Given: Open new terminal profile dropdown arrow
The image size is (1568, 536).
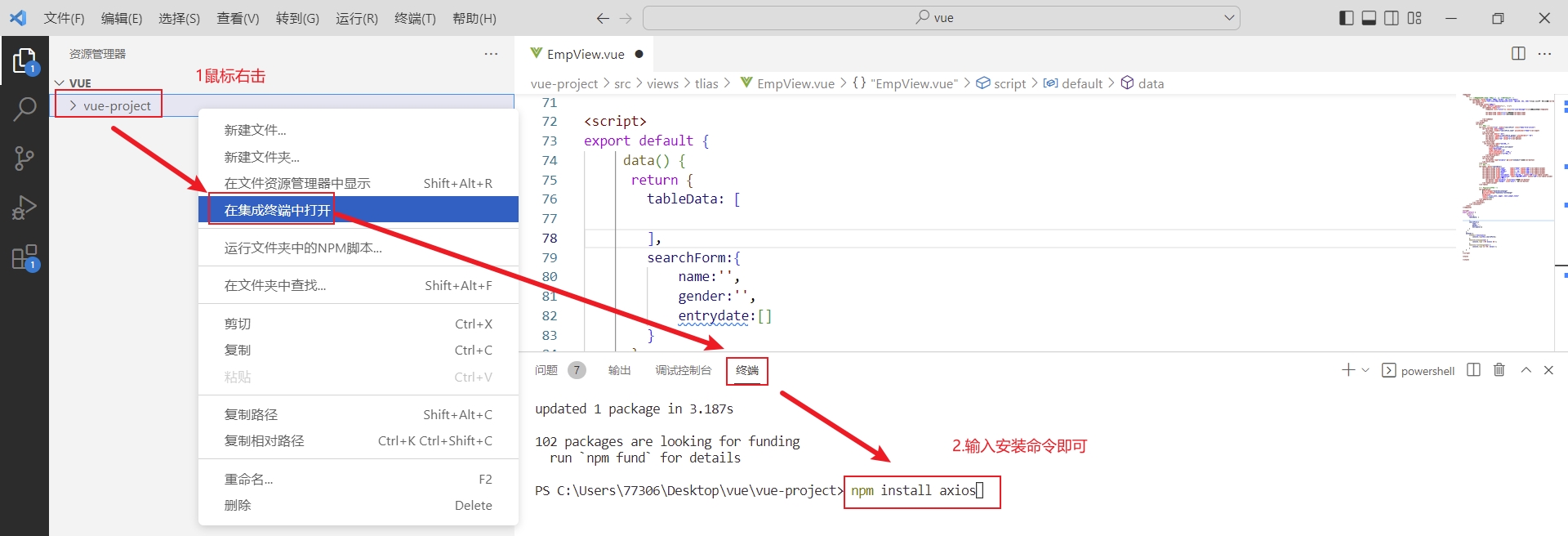Looking at the screenshot, I should [x=1365, y=370].
